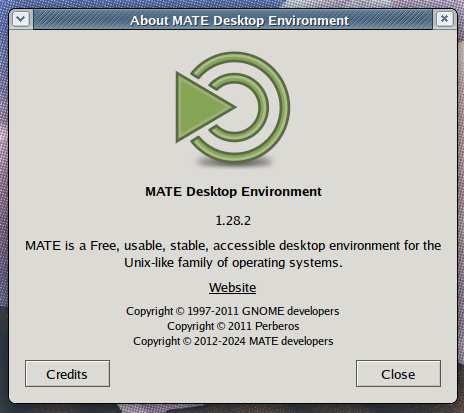Click the GNOME developers copyright line

[x=233, y=311]
